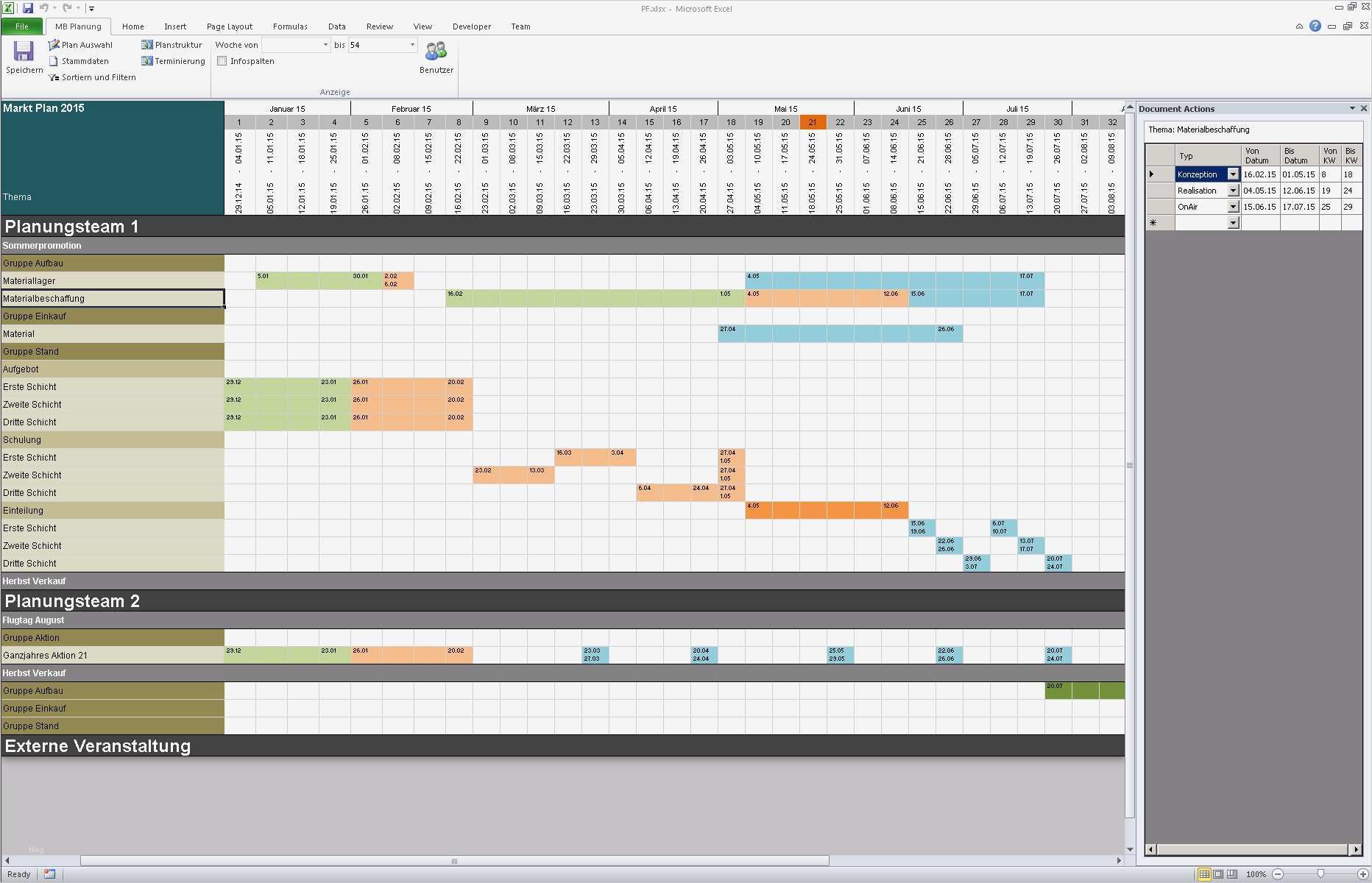1372x883 pixels.
Task: Open the Realisation type dropdown
Action: pyautogui.click(x=1233, y=190)
